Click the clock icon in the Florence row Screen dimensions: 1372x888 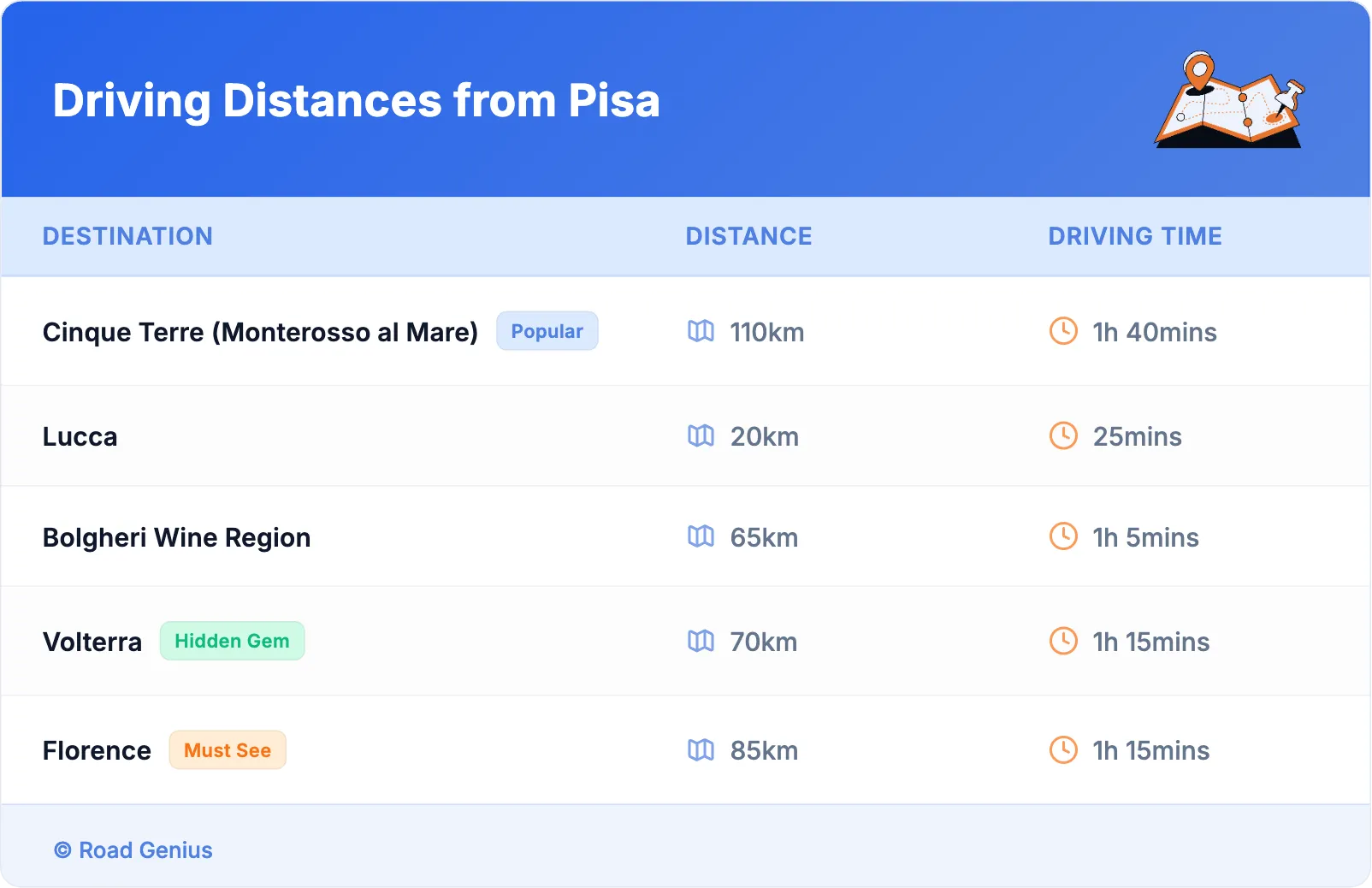coord(1063,750)
